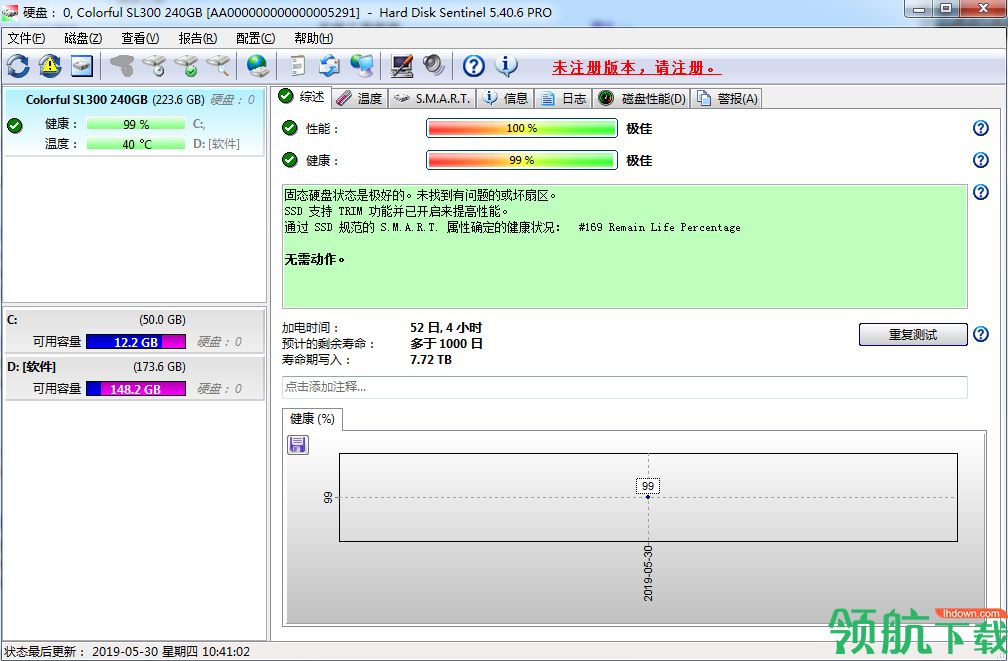Click the 多于 1000 日 remaining life value
Image resolution: width=1008 pixels, height=661 pixels.
pos(446,344)
